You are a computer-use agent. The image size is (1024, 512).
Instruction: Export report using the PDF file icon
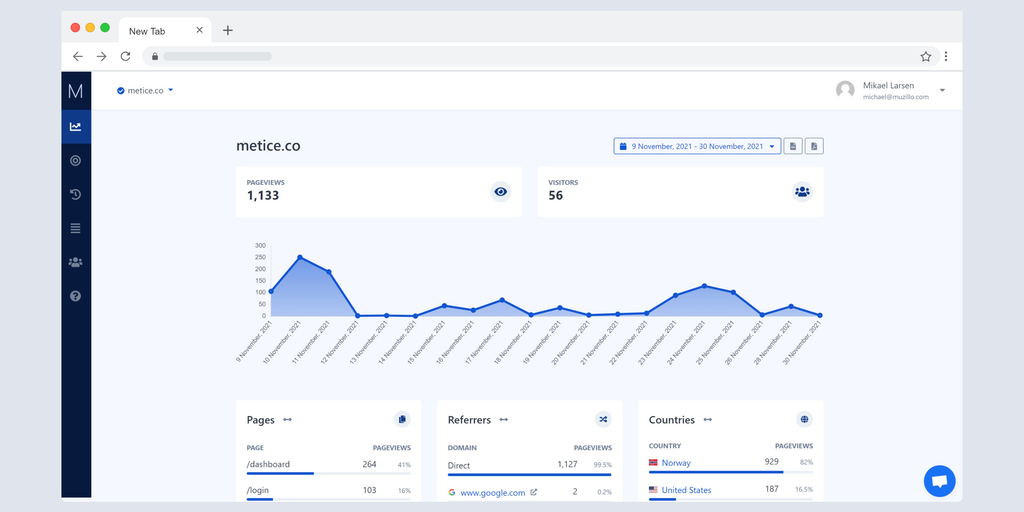click(x=792, y=146)
